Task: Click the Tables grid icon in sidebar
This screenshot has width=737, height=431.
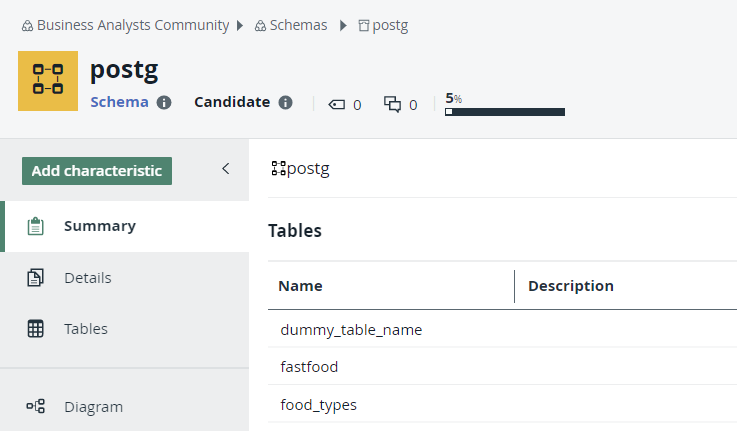Action: pos(35,329)
